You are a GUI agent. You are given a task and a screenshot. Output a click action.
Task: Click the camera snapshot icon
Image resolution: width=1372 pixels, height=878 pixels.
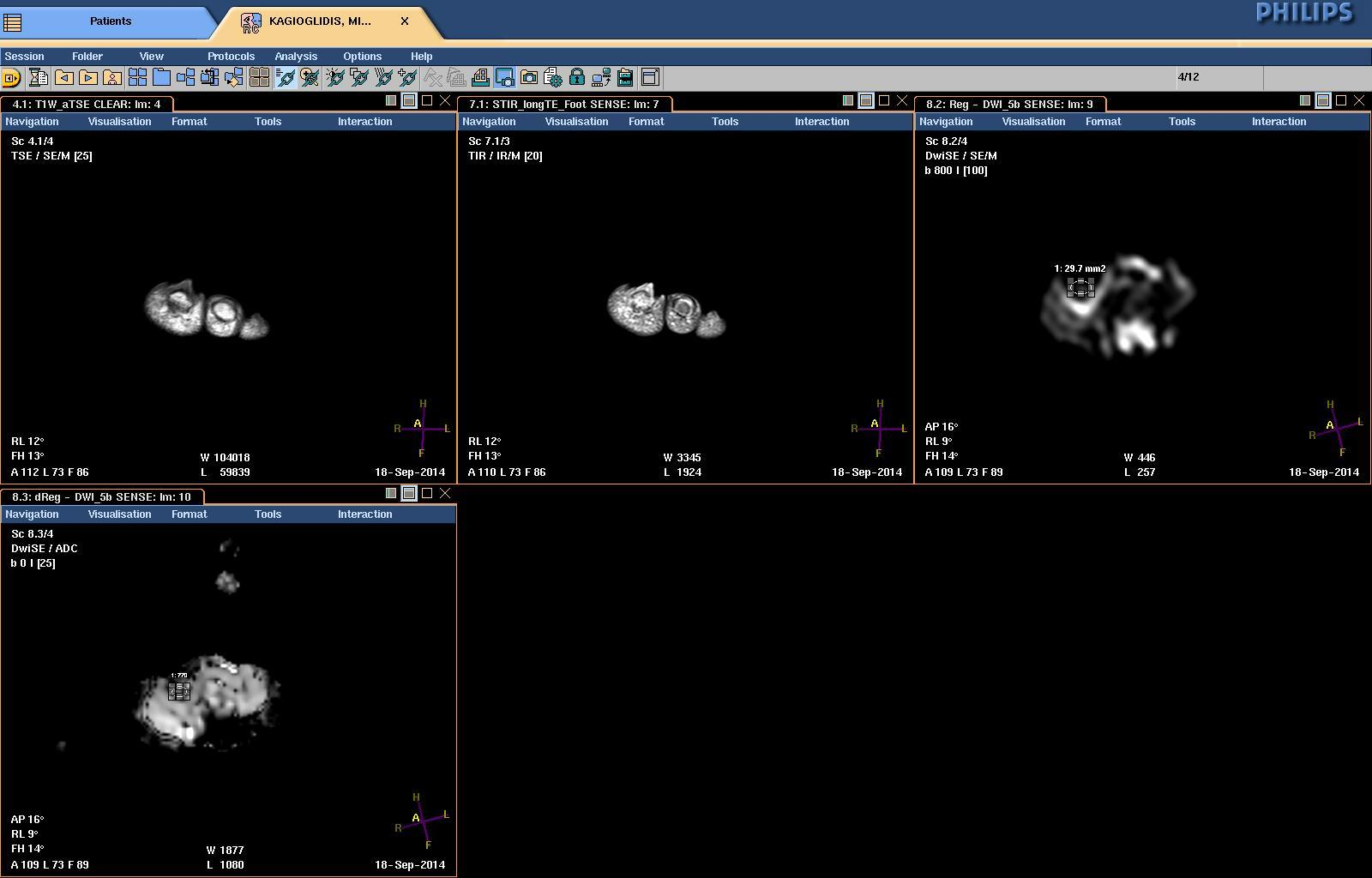point(529,78)
